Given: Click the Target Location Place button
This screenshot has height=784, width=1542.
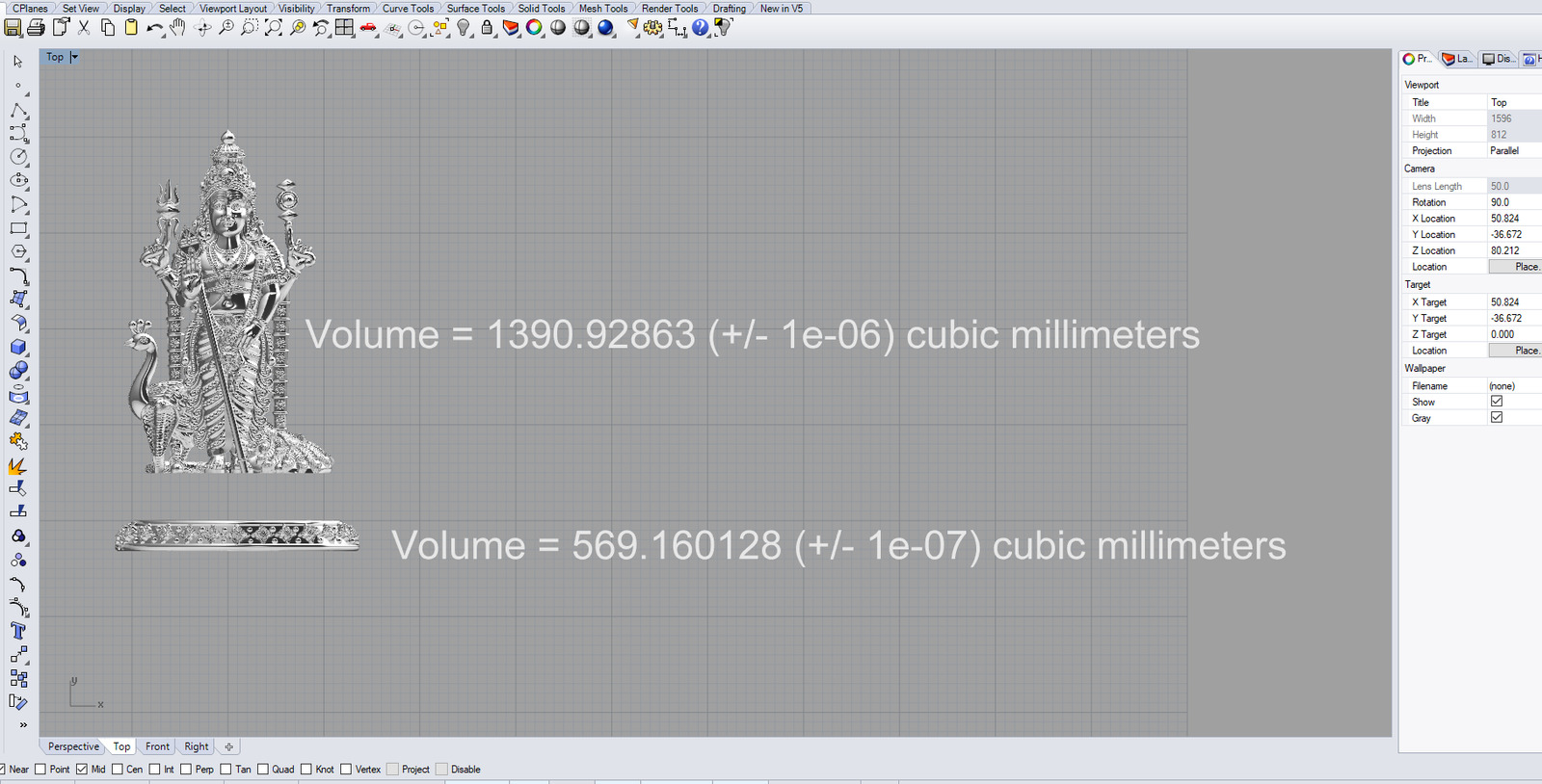Looking at the screenshot, I should click(x=1517, y=351).
